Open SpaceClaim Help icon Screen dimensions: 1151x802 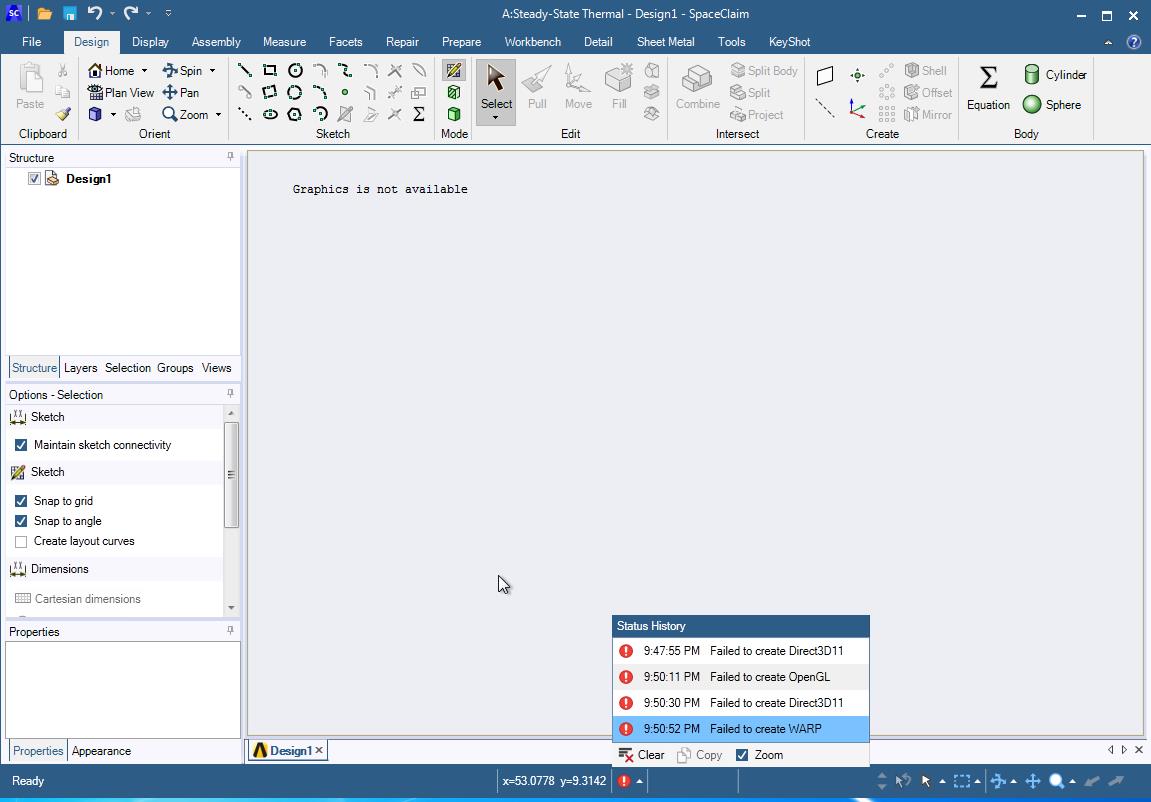(x=1133, y=42)
